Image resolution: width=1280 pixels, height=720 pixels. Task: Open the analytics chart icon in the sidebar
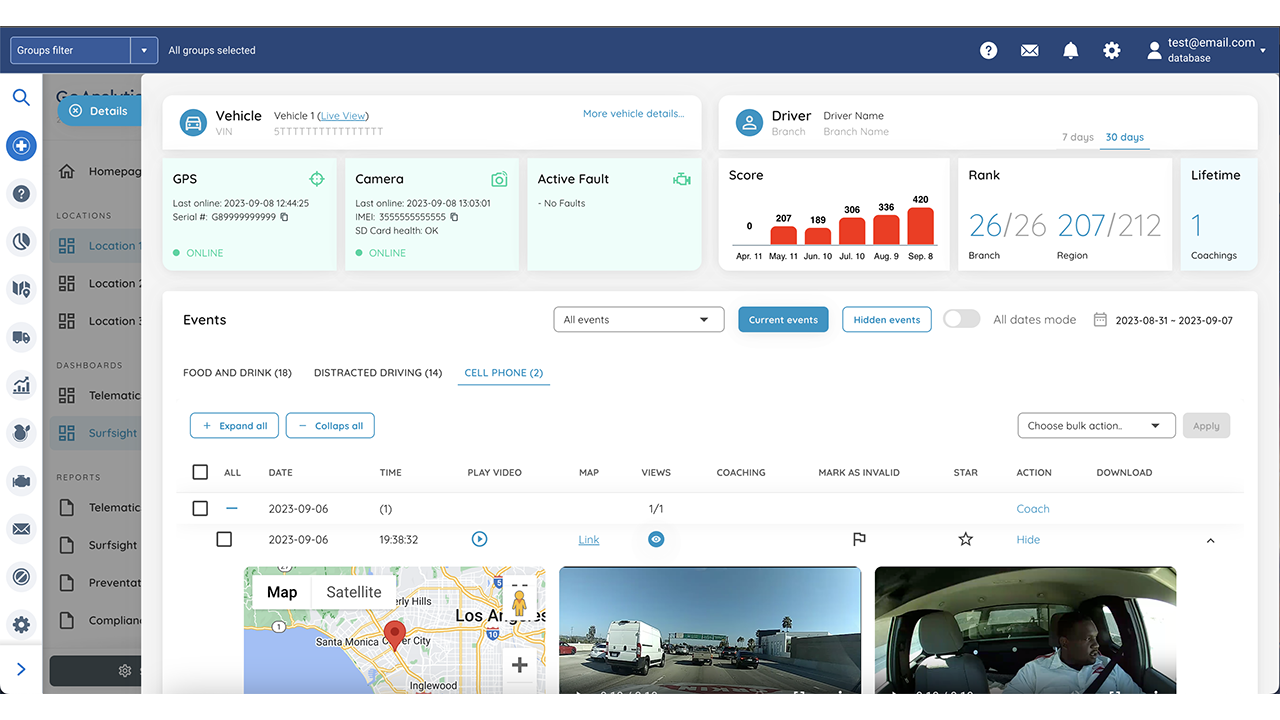[21, 385]
